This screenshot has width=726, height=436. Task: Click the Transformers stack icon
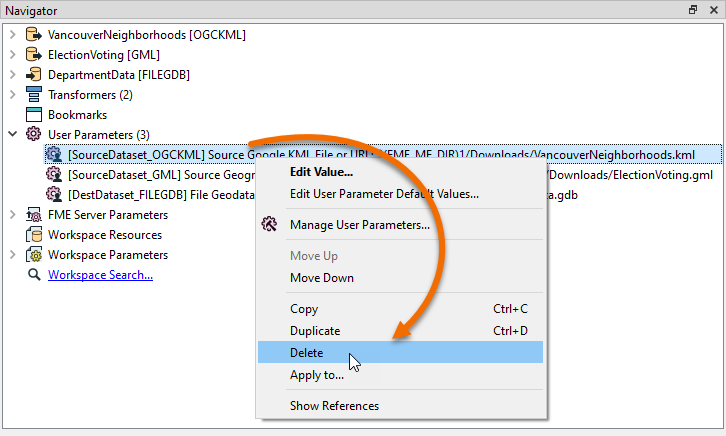pos(33,95)
